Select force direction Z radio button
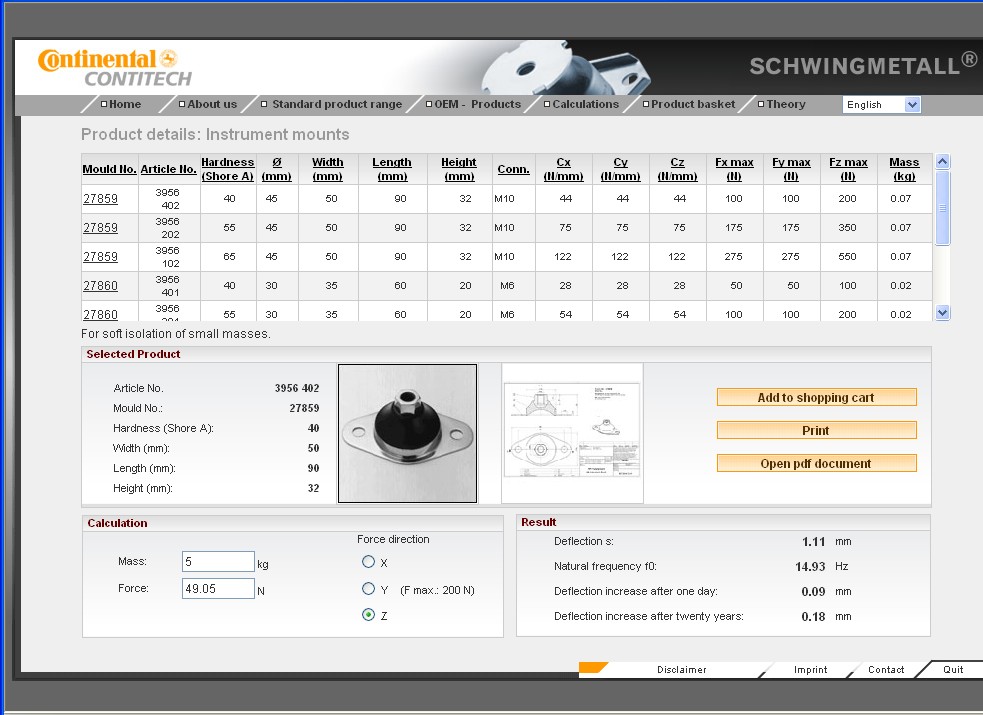Viewport: 983px width, 715px height. tap(369, 615)
